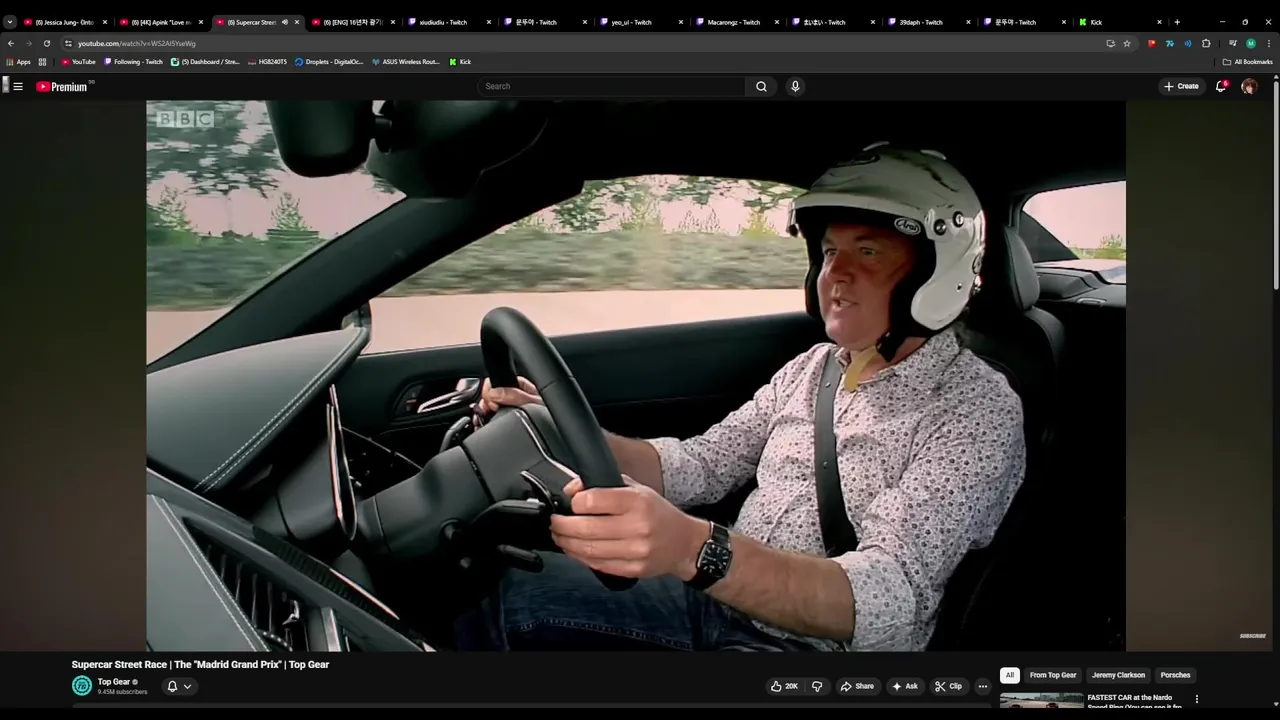Reload the YouTube page
The height and width of the screenshot is (720, 1280).
pyautogui.click(x=46, y=43)
